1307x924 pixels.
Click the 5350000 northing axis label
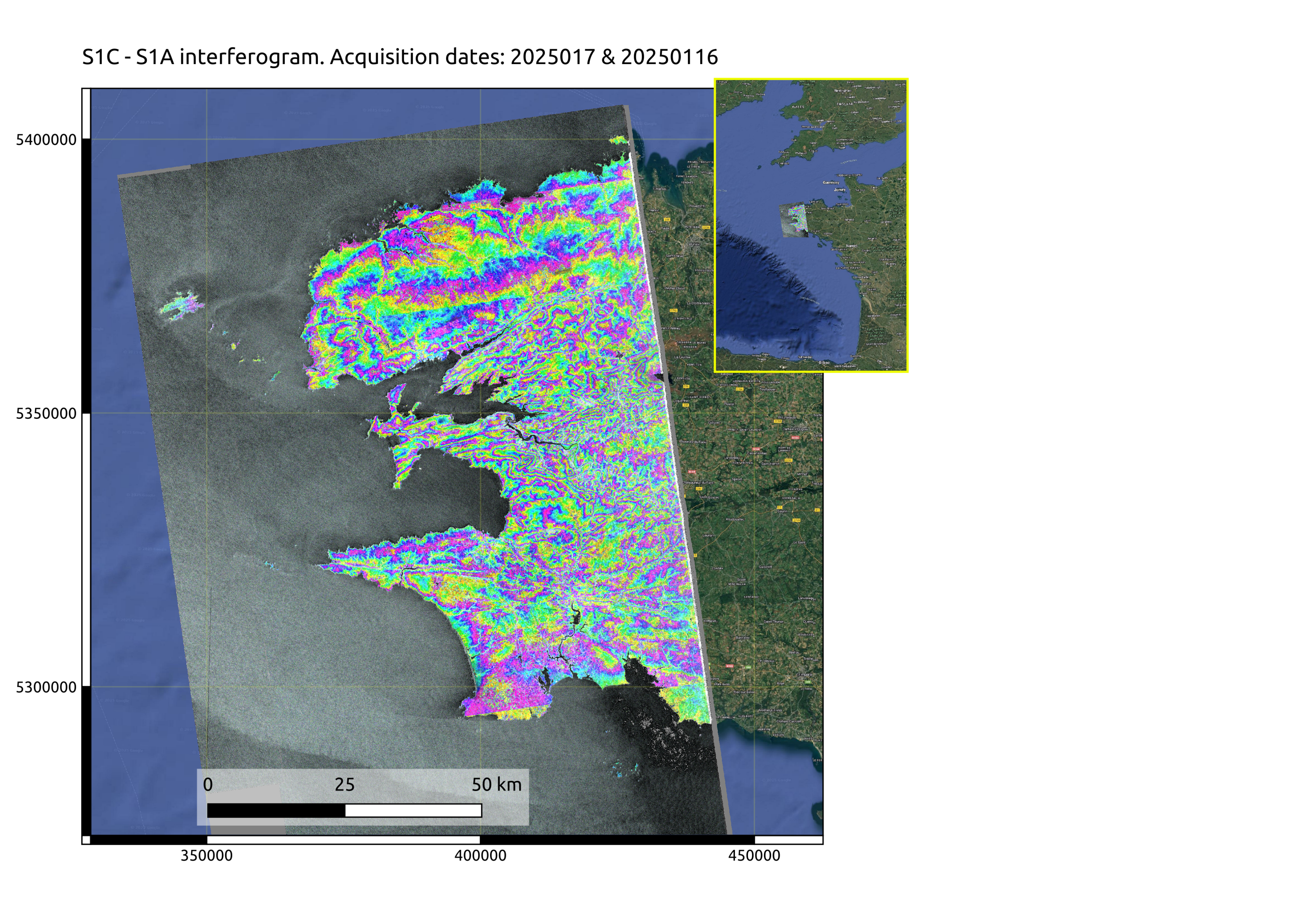pyautogui.click(x=45, y=414)
